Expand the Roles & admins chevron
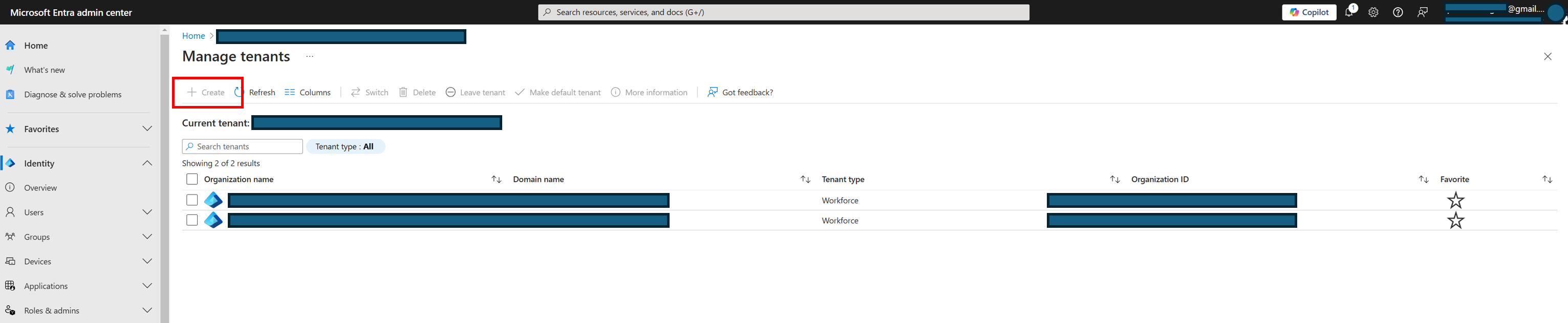 (147, 310)
